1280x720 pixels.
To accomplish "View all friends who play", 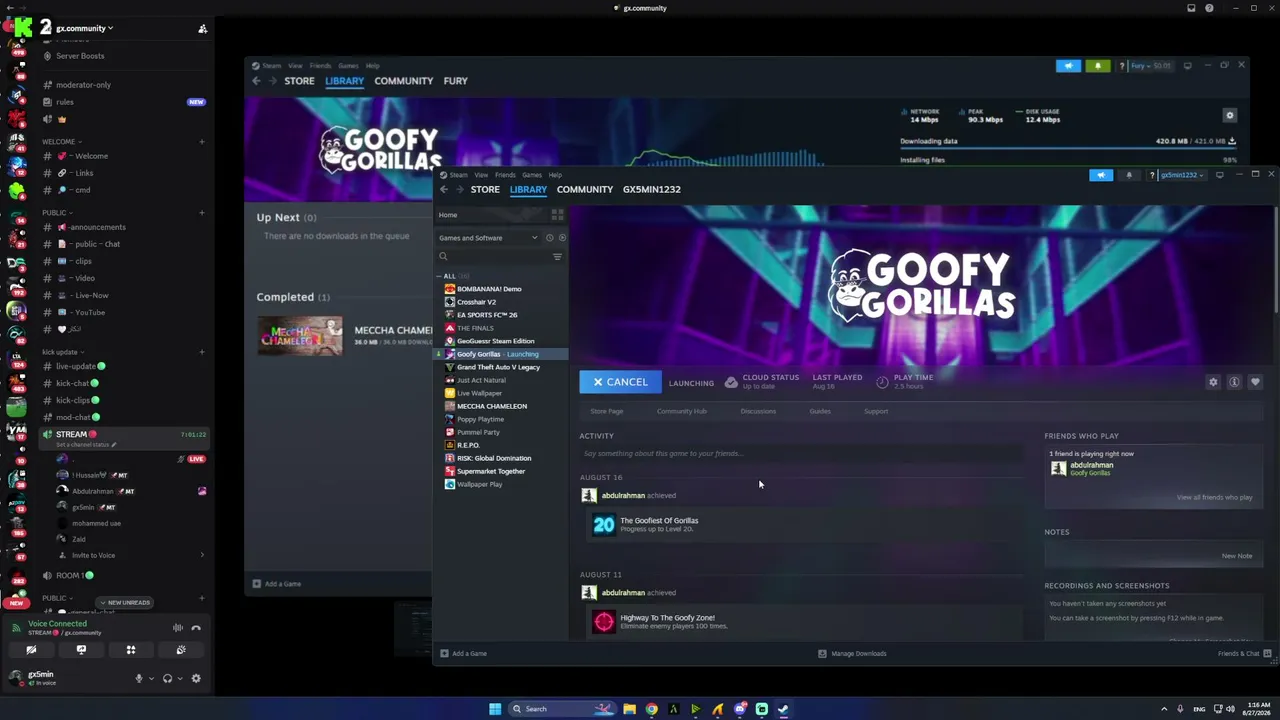I will (x=1214, y=497).
